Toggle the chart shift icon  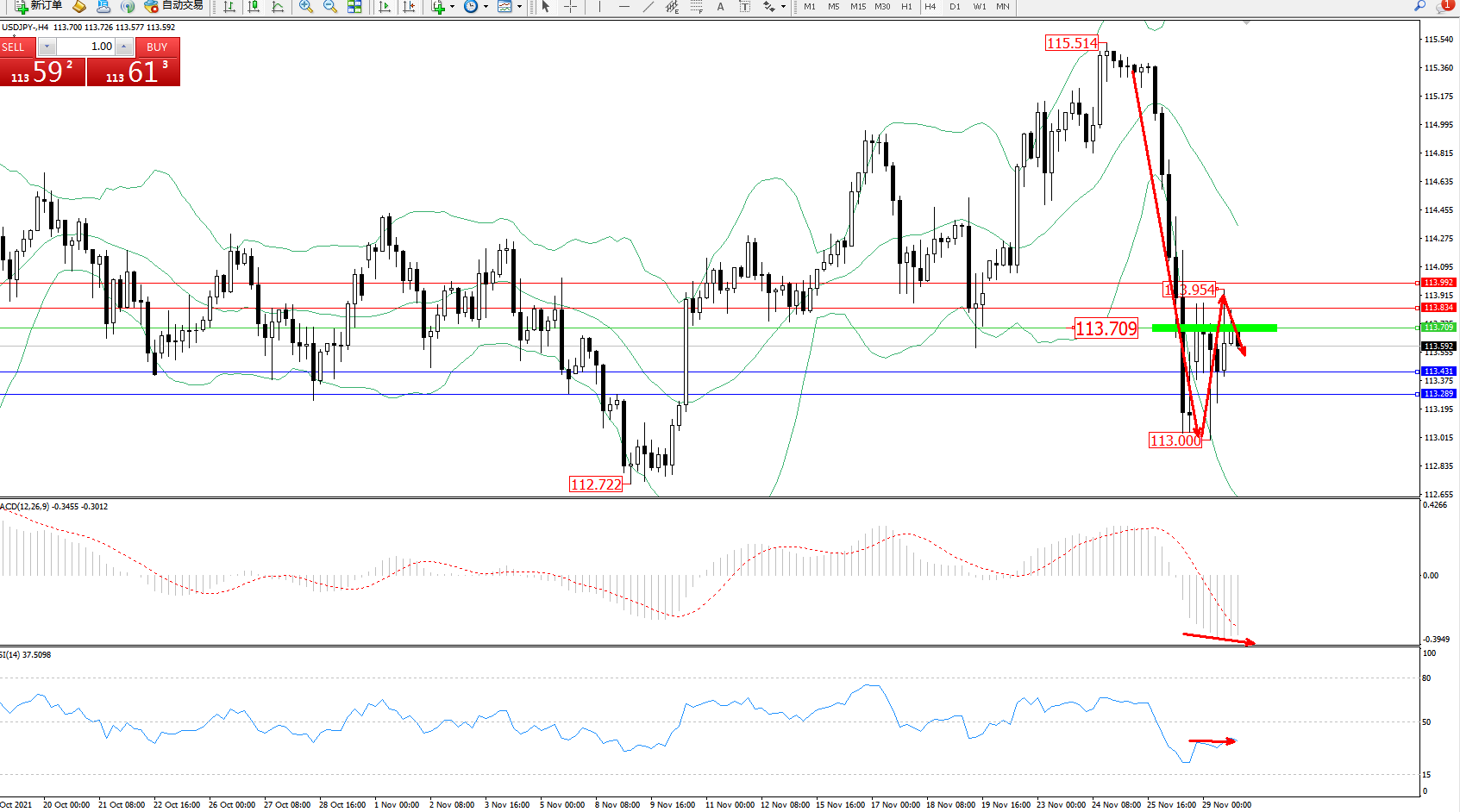(409, 7)
